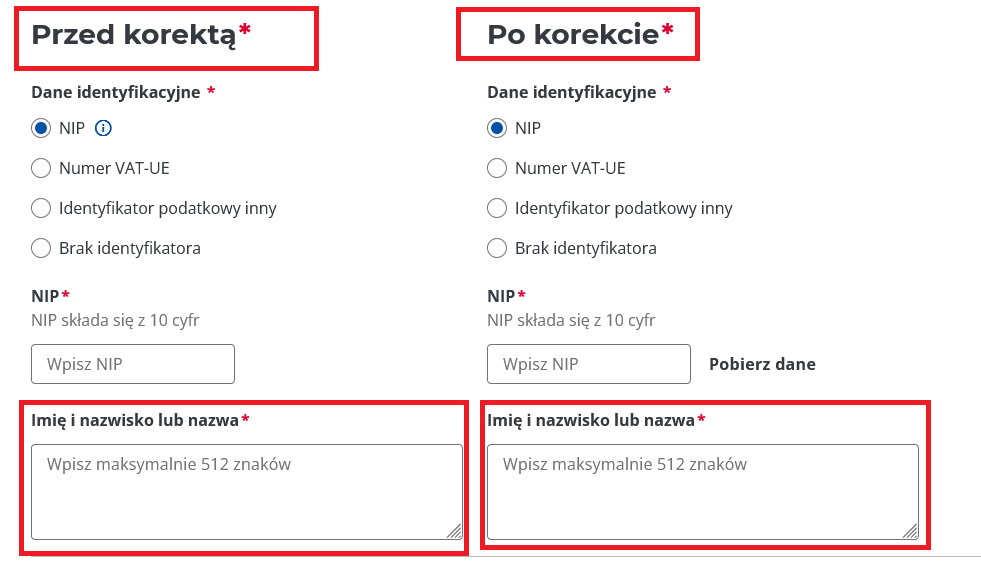Focus the Wpisz NIP field under Przed korektą

133,364
